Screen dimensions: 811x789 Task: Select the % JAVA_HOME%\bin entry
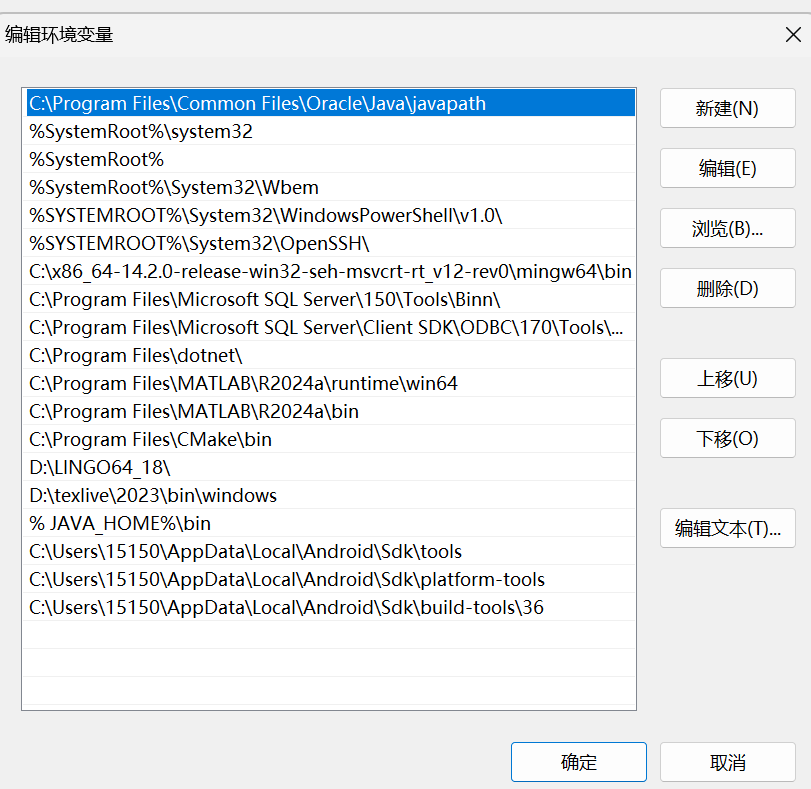[331, 522]
